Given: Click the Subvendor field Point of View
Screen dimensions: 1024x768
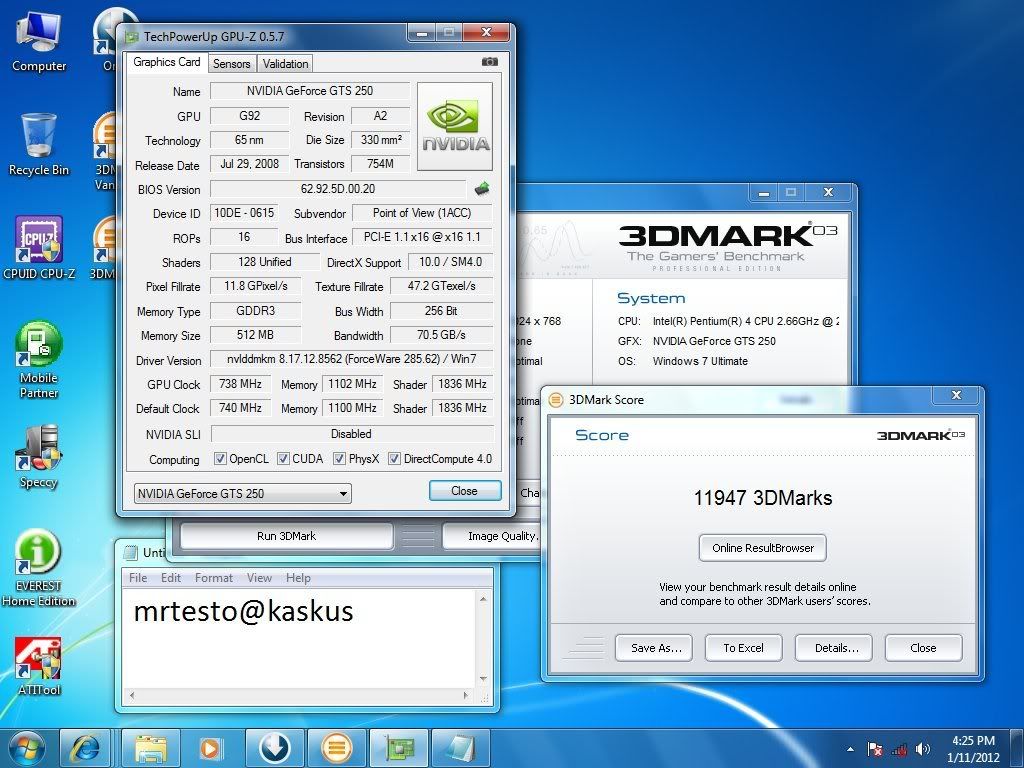Looking at the screenshot, I should [422, 213].
